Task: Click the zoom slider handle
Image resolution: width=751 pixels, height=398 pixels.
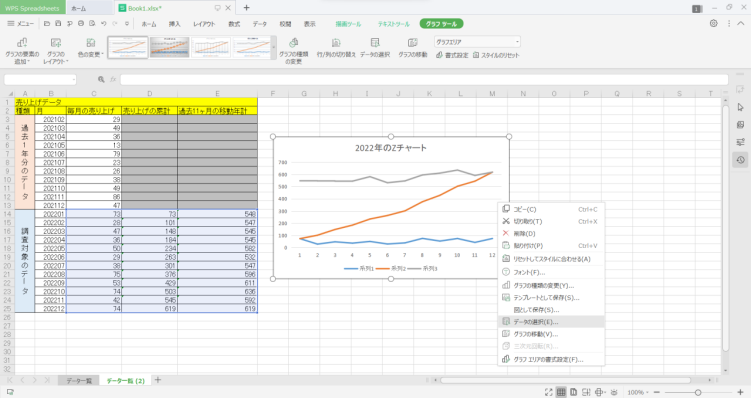Action: (698, 392)
